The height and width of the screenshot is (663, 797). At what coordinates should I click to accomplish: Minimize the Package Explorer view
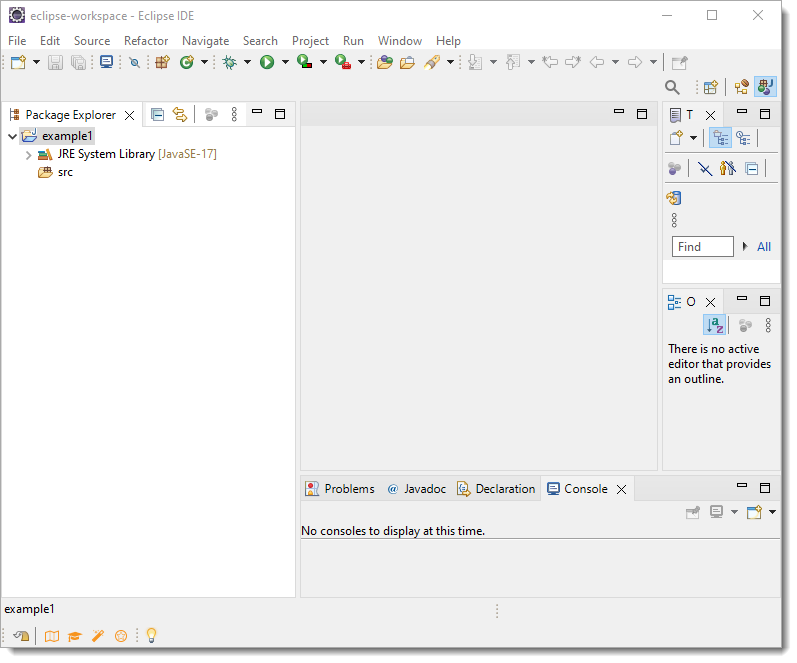point(257,111)
